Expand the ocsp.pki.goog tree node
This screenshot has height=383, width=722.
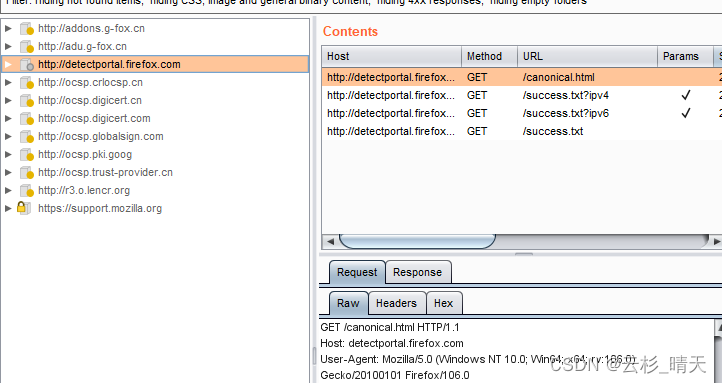[8, 154]
